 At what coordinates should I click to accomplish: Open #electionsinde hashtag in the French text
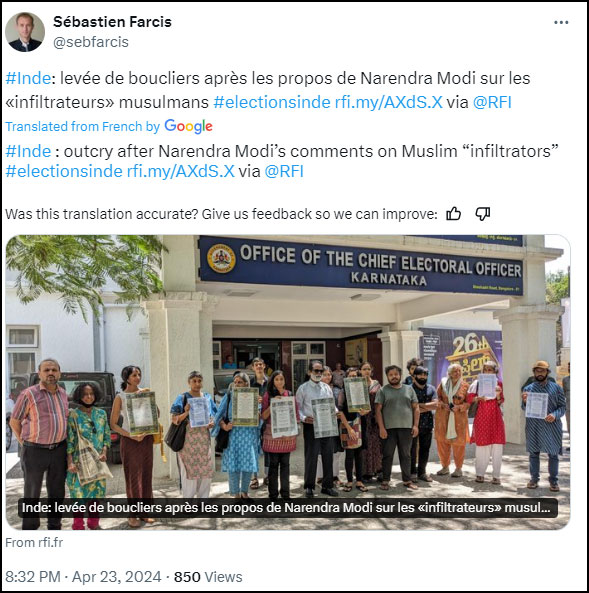coord(272,102)
